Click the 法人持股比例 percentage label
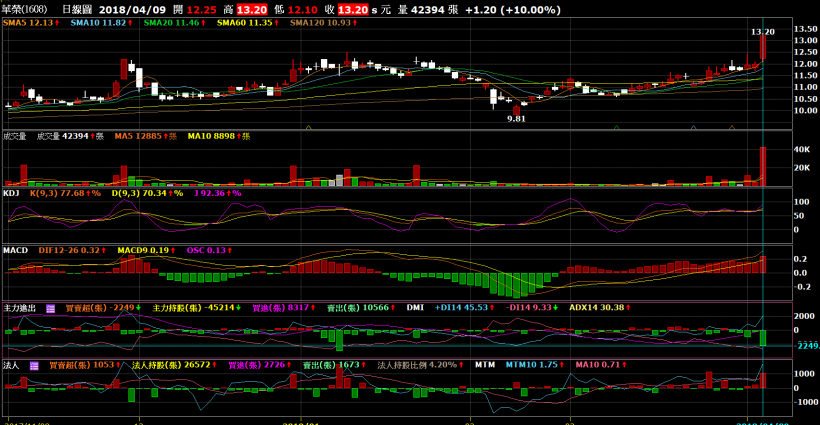 (420, 366)
